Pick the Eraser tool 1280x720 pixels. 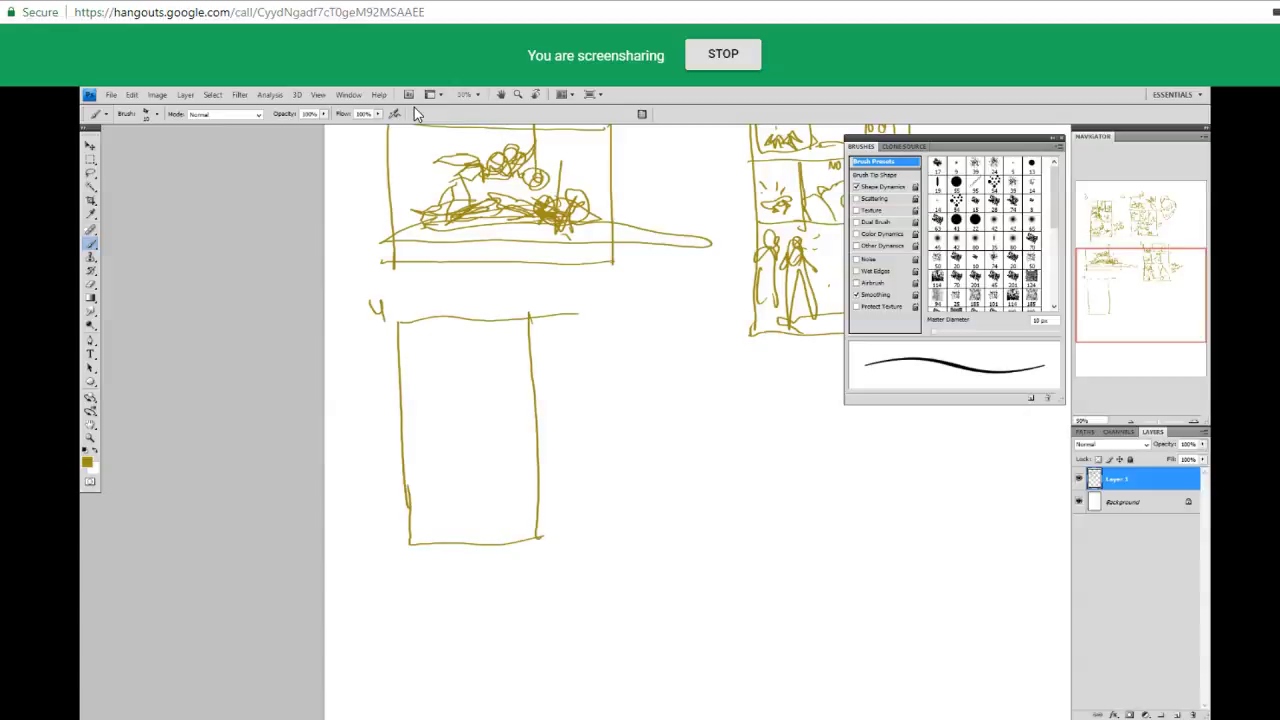click(x=90, y=284)
